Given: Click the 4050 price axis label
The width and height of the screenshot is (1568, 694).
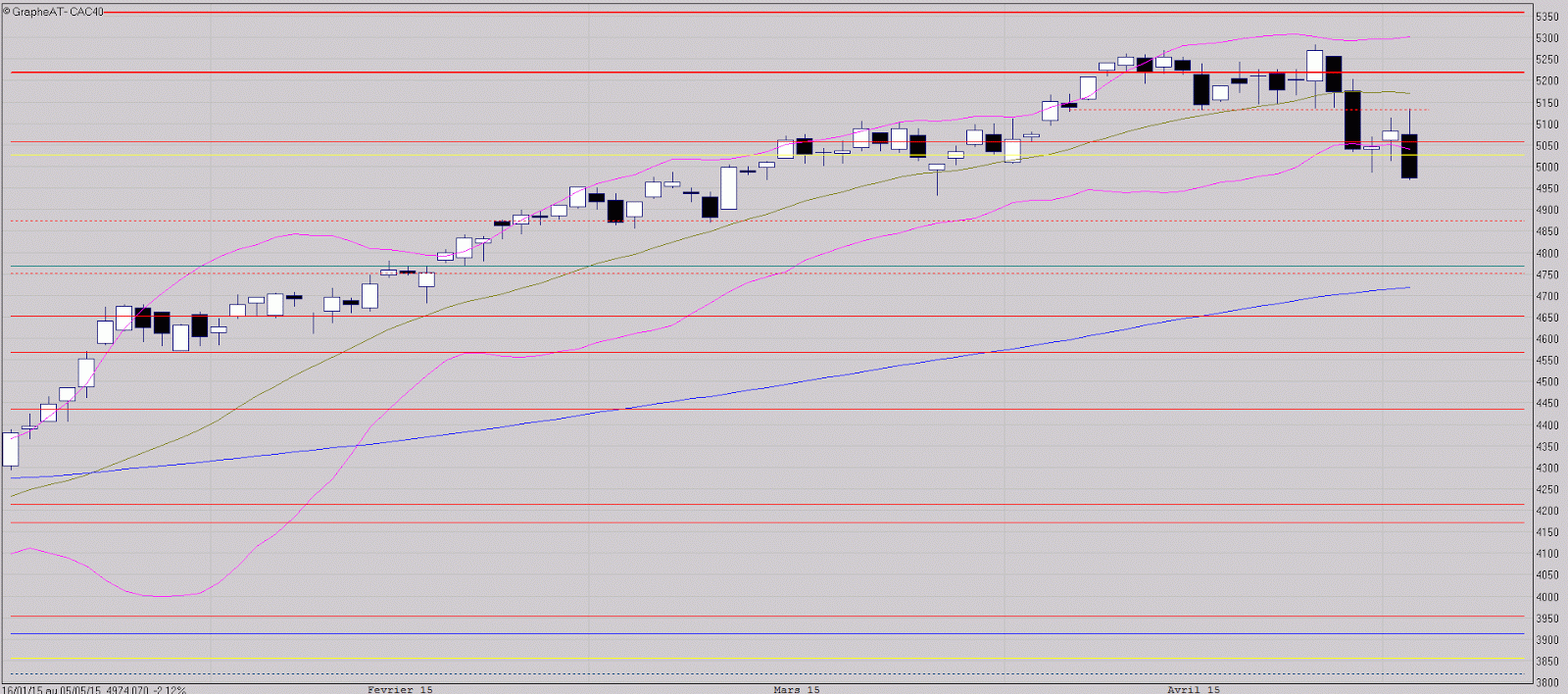Looking at the screenshot, I should 1547,575.
